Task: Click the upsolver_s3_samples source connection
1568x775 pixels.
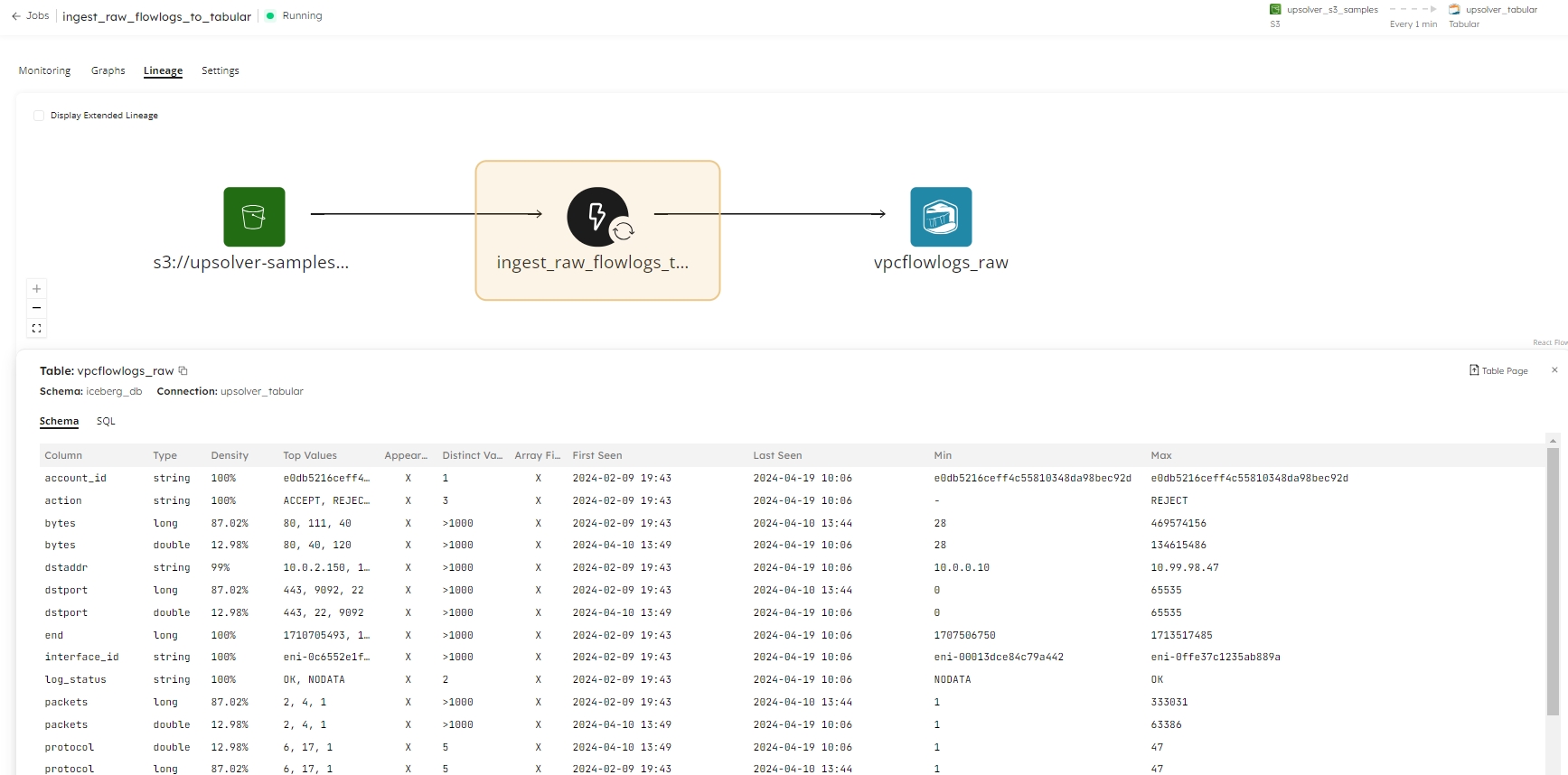Action: tap(1331, 10)
